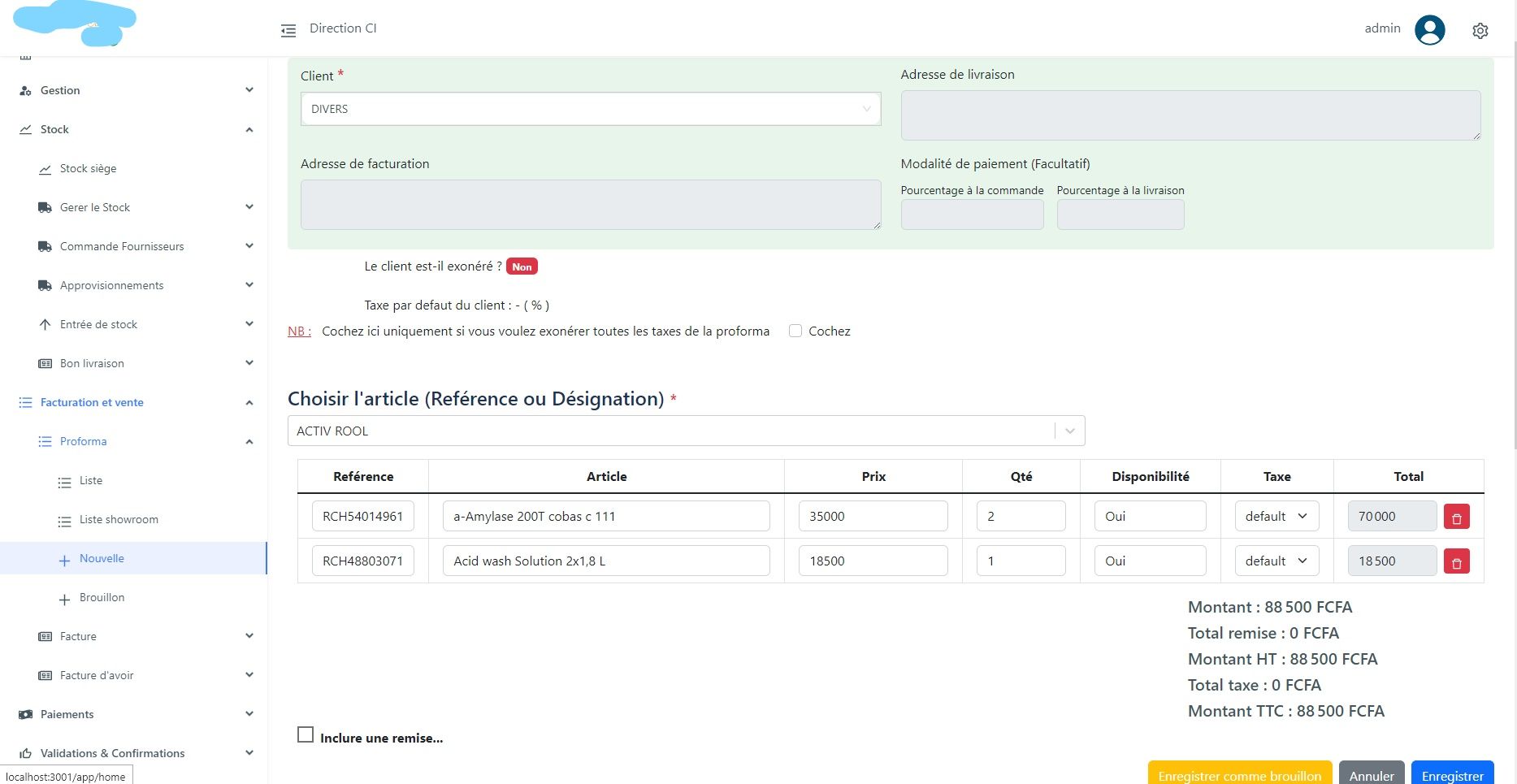This screenshot has width=1517, height=784.
Task: Open the Client DIVERS dropdown
Action: point(590,109)
